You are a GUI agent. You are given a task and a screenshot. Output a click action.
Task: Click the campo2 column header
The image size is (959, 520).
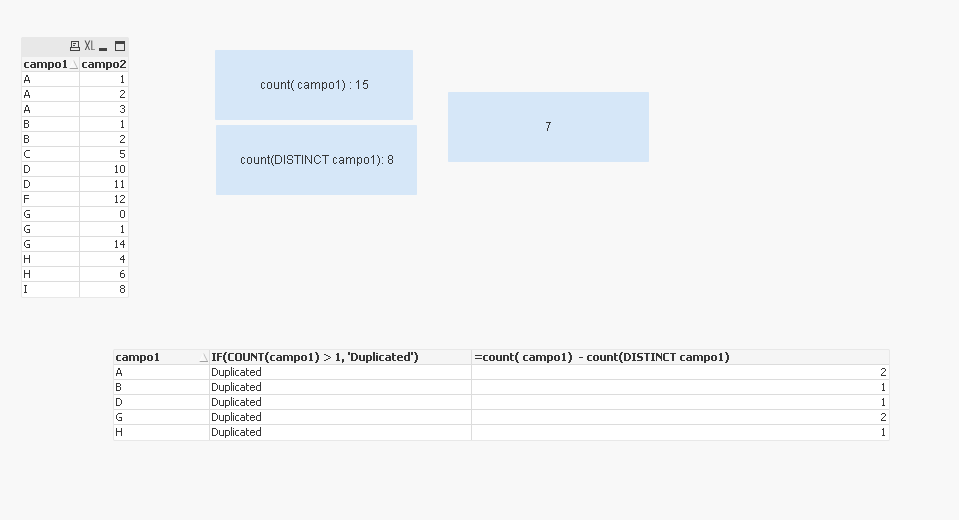[x=104, y=64]
